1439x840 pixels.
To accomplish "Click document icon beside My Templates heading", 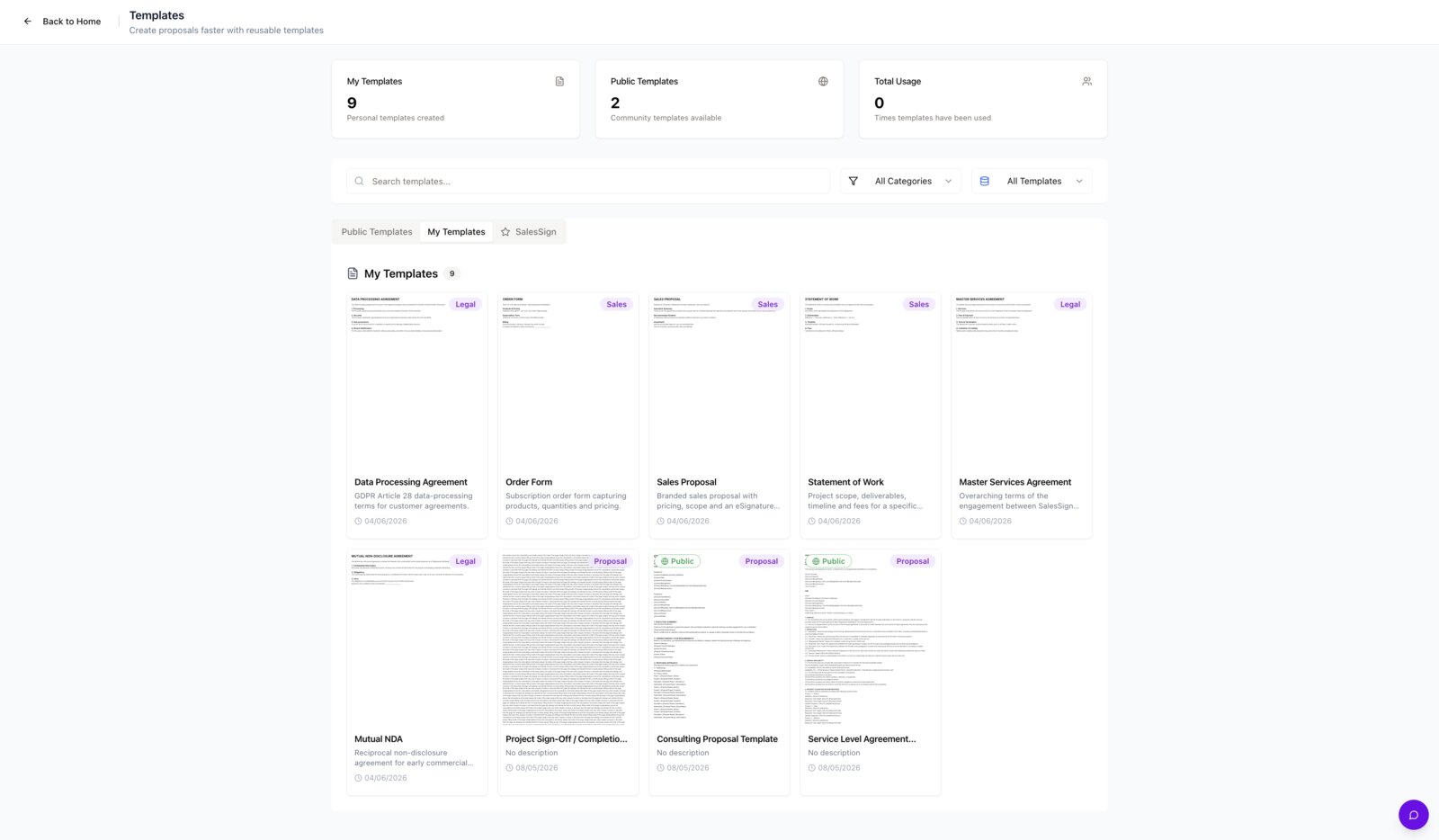I will (353, 273).
